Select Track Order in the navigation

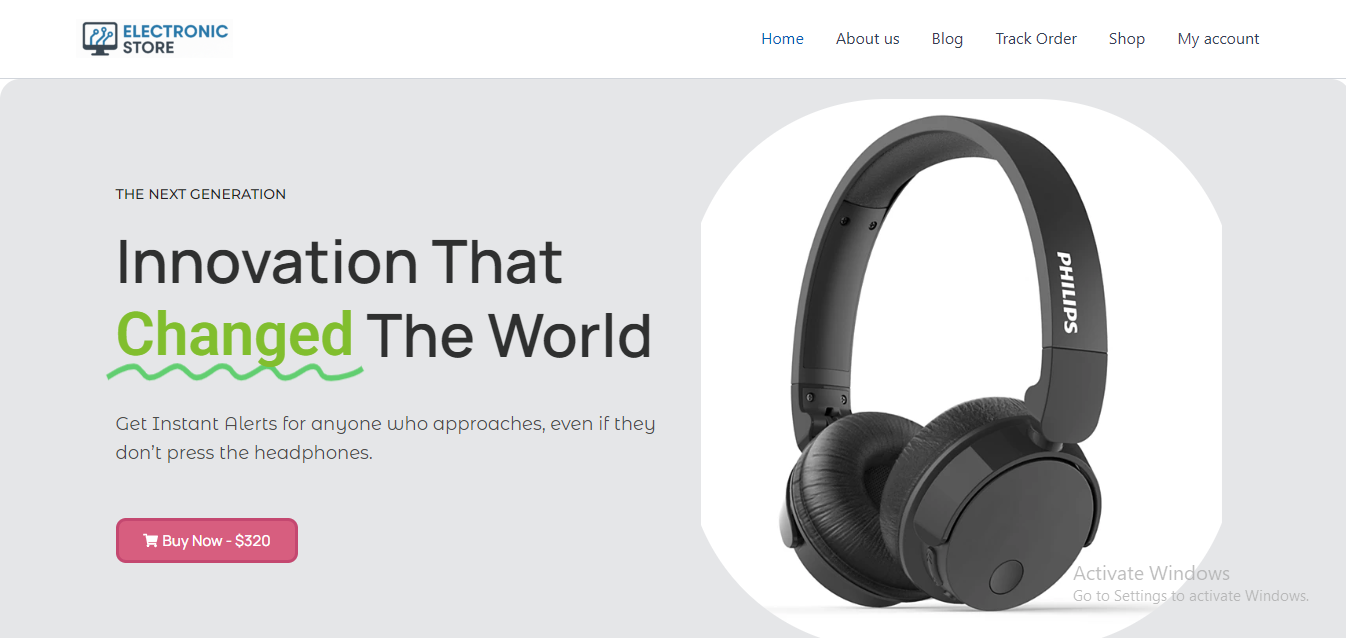(x=1036, y=39)
